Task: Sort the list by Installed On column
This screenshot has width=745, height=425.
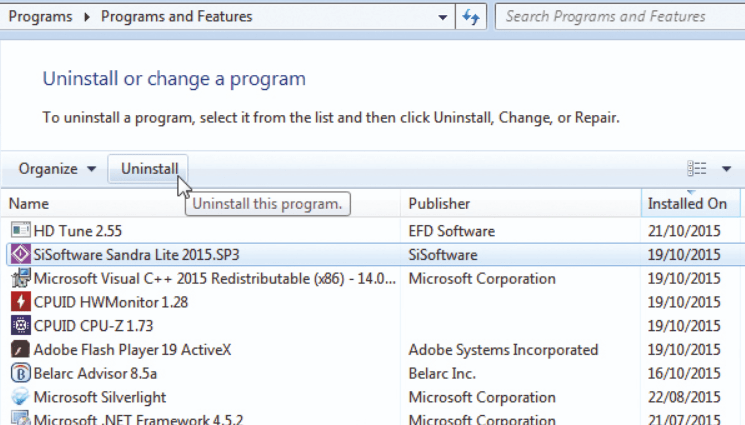Action: click(x=690, y=203)
